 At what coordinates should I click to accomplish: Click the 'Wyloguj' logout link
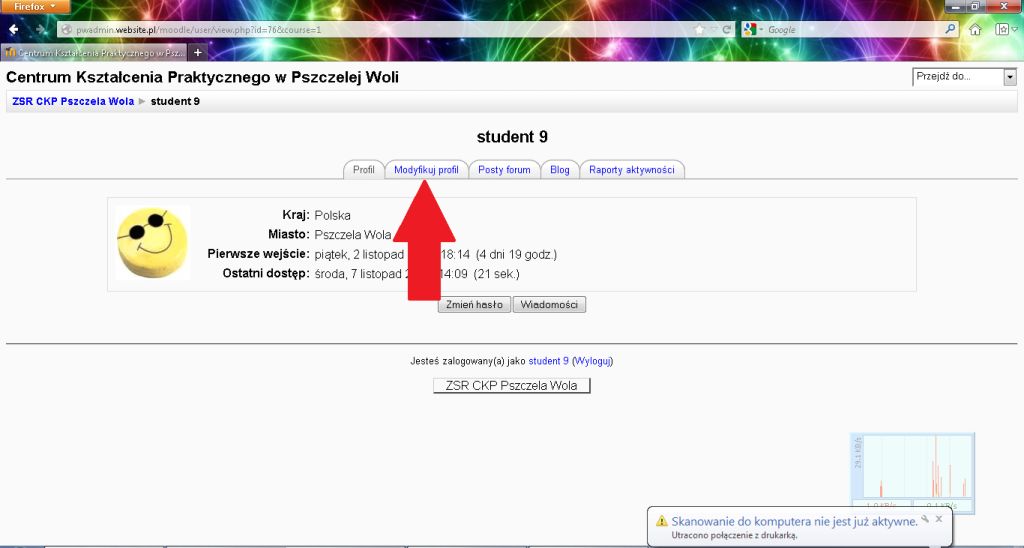point(592,361)
